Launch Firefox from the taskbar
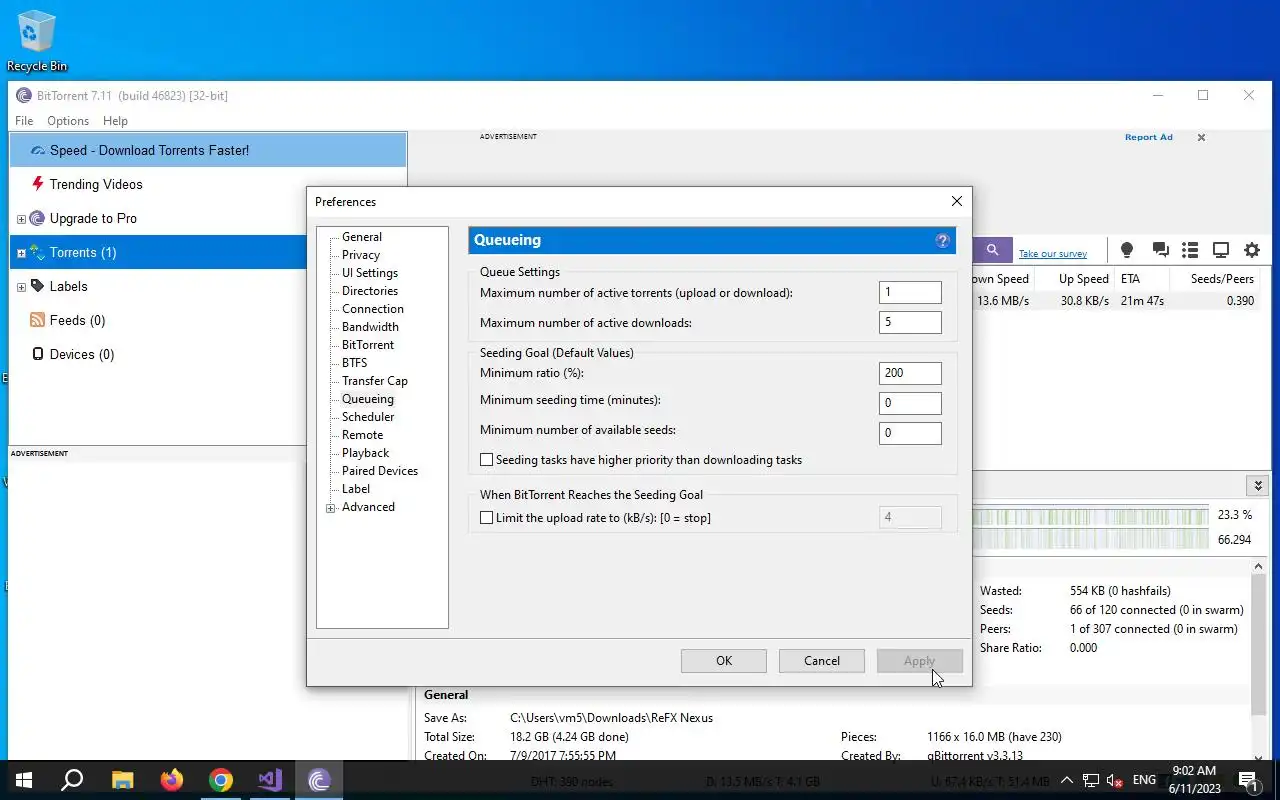The height and width of the screenshot is (800, 1280). click(172, 780)
